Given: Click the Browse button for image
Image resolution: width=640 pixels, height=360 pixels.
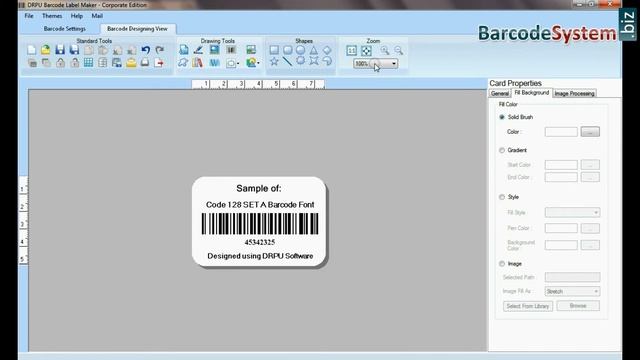Looking at the screenshot, I should 578,306.
